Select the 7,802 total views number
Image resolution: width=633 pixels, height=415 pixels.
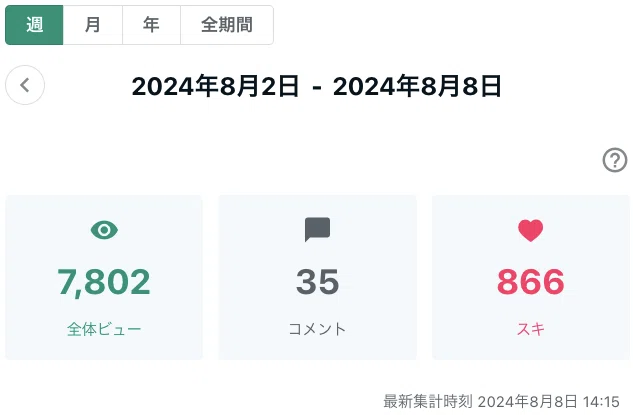coord(104,282)
